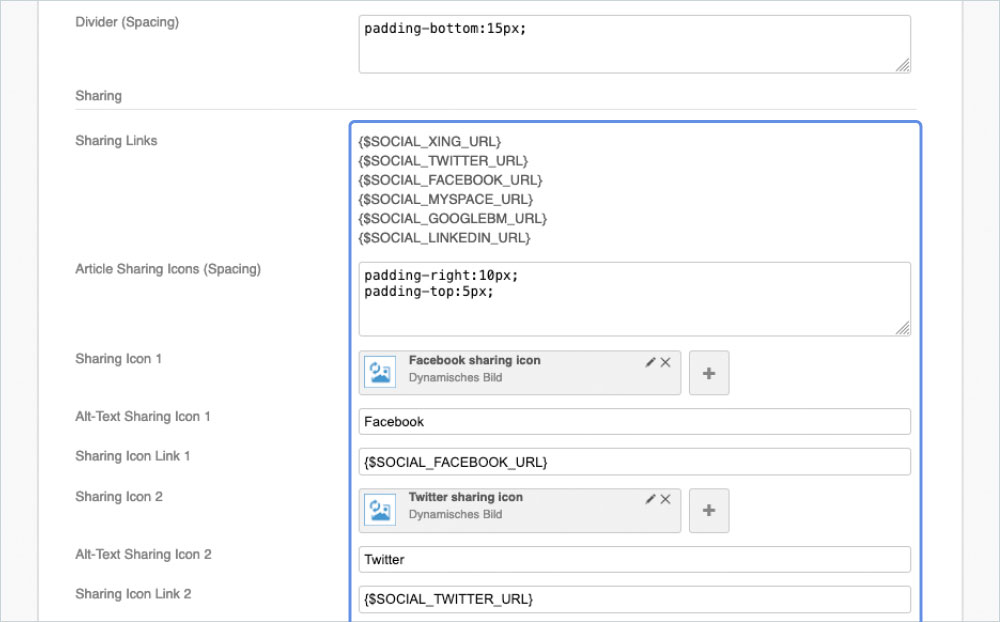Click the Article Sharing Icons (Spacing) label
This screenshot has height=622, width=1000.
tap(168, 269)
